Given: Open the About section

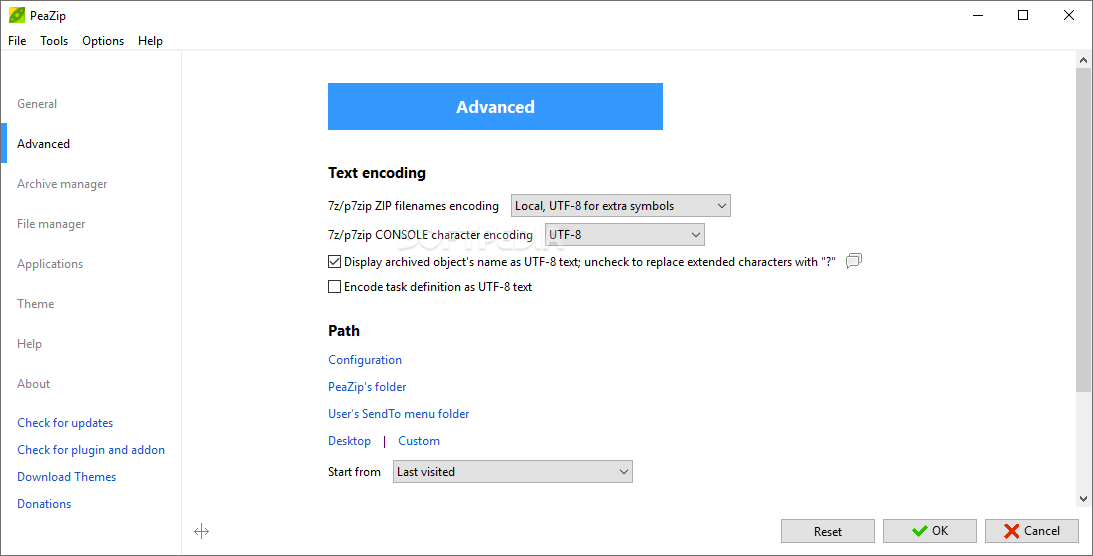Looking at the screenshot, I should pyautogui.click(x=33, y=384).
